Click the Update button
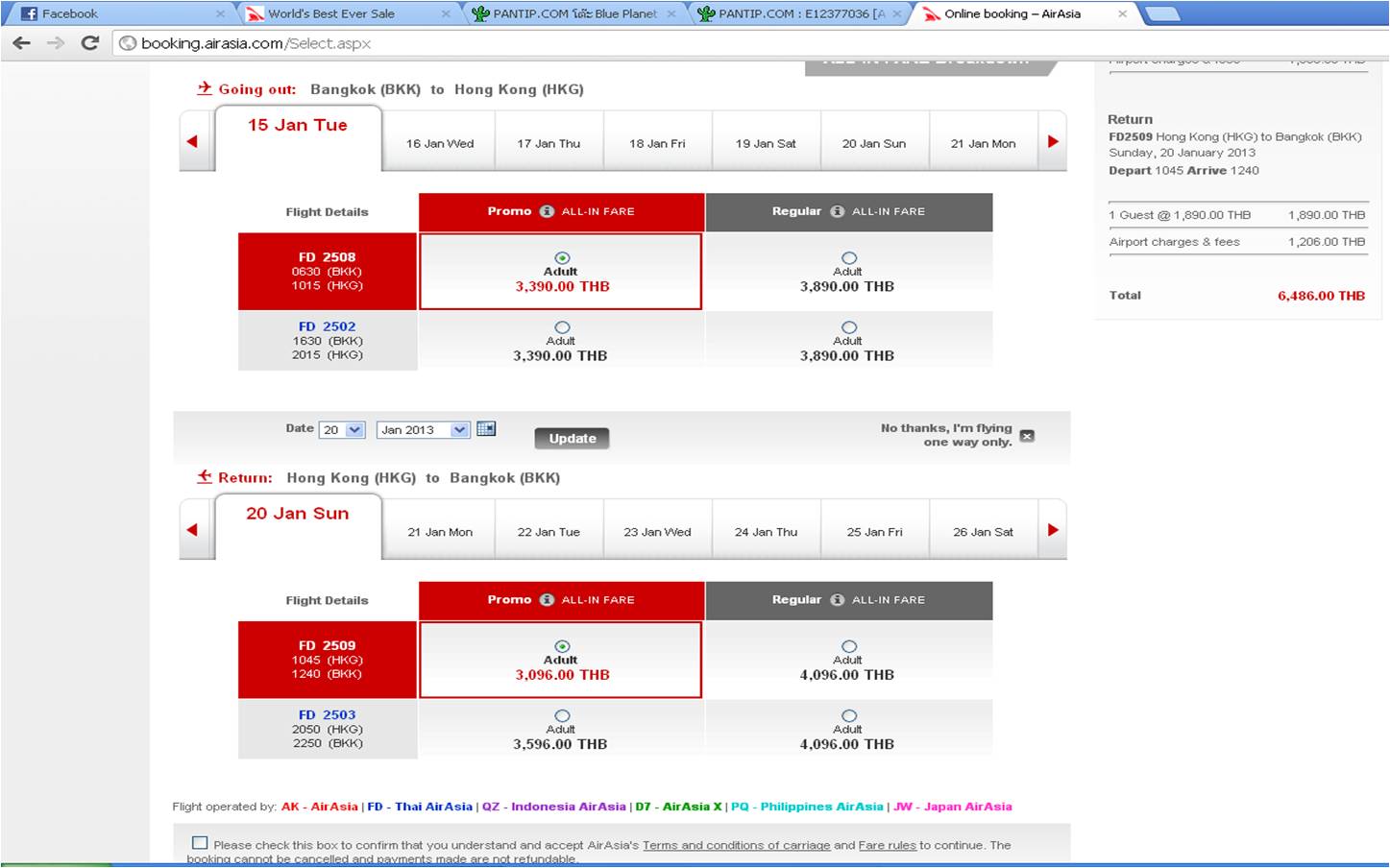 click(573, 438)
